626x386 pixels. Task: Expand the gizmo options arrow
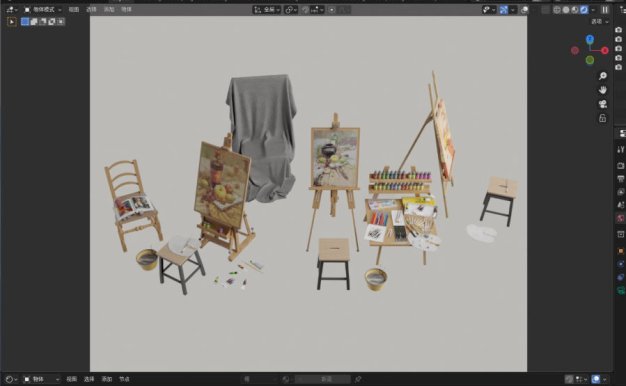513,10
